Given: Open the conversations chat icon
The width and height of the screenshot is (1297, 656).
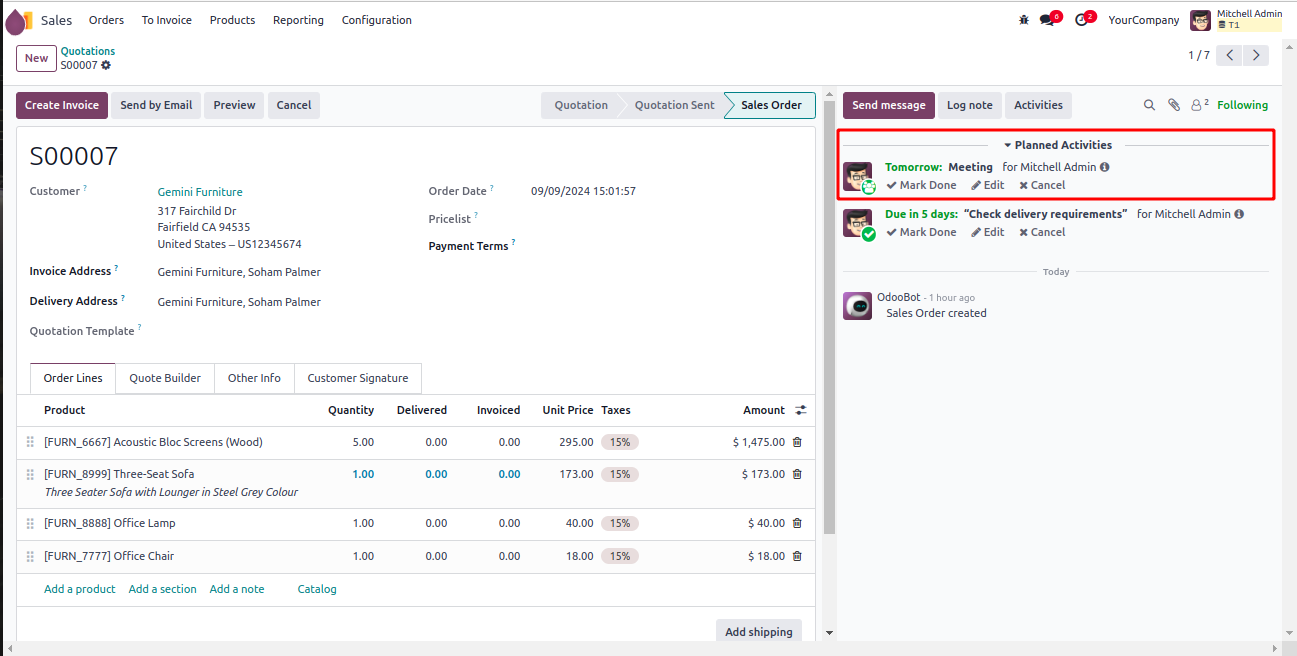Looking at the screenshot, I should [1048, 20].
